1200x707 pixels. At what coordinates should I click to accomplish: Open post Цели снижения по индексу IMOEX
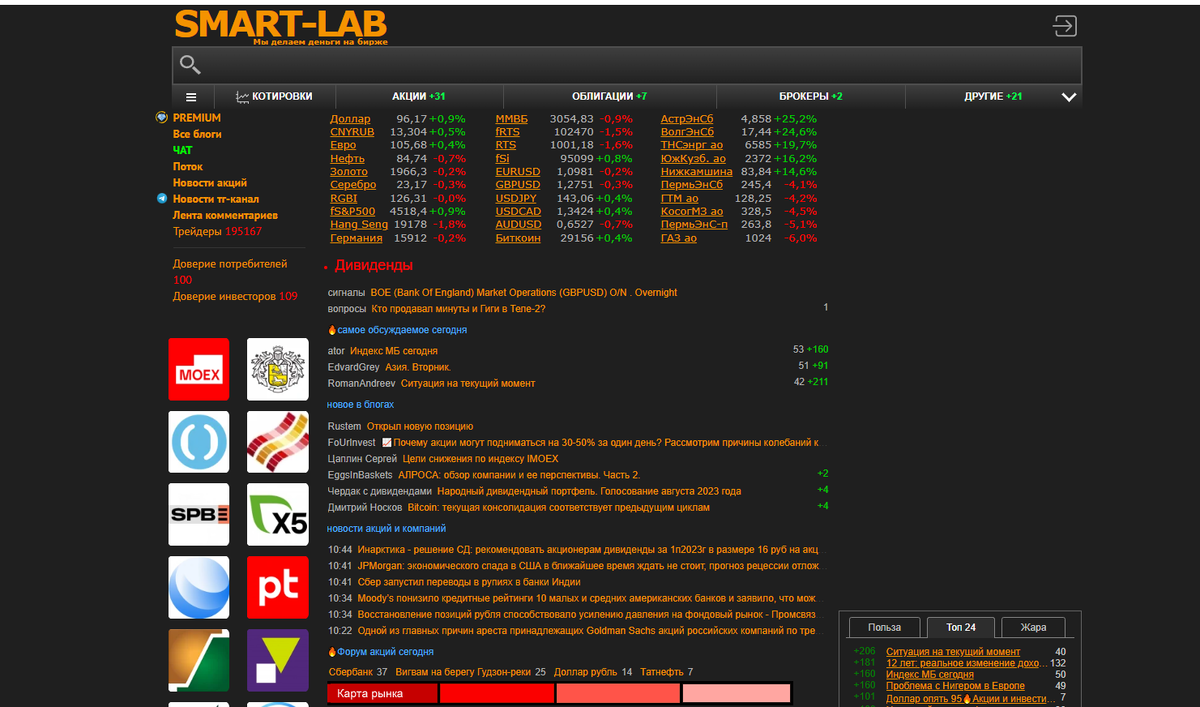pyautogui.click(x=480, y=459)
